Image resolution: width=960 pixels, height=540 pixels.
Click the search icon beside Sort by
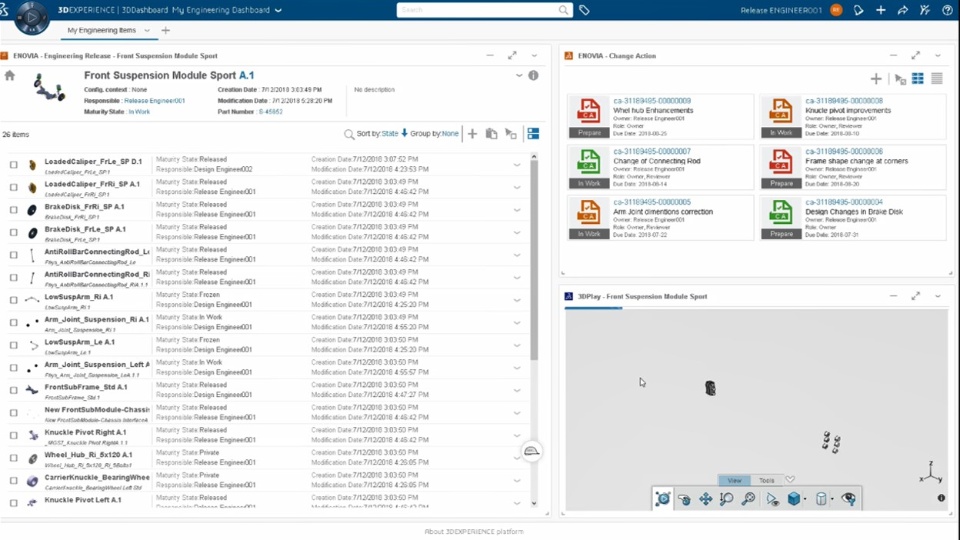pos(348,134)
